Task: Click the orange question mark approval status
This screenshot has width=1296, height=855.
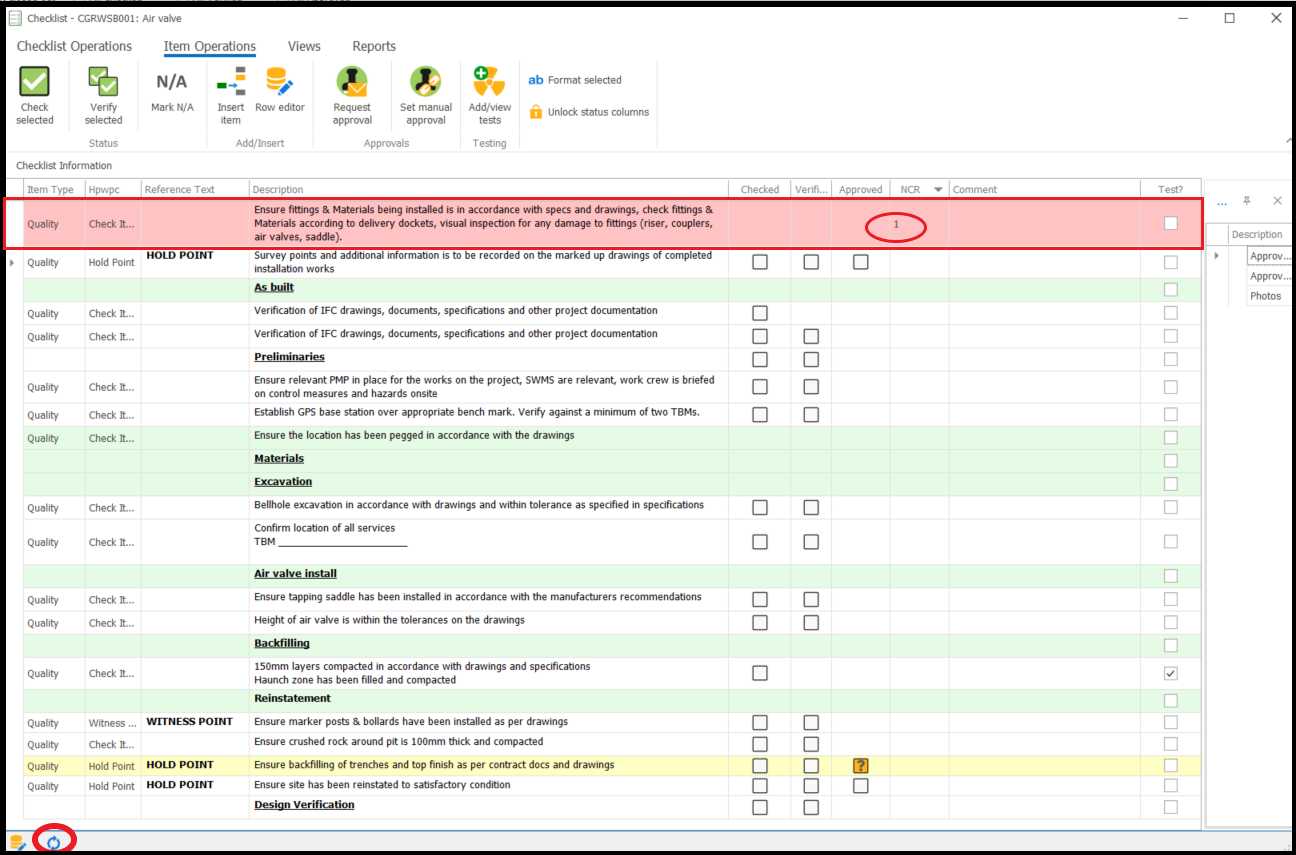Action: [x=860, y=765]
